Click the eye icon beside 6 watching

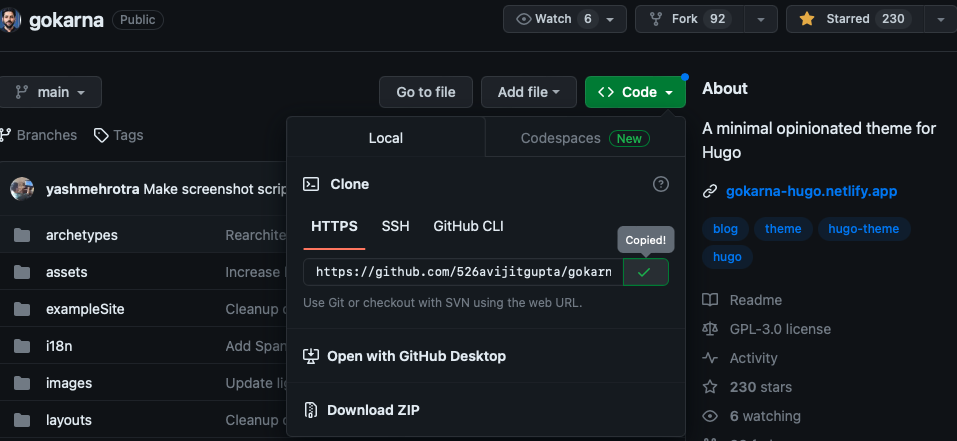tap(710, 416)
